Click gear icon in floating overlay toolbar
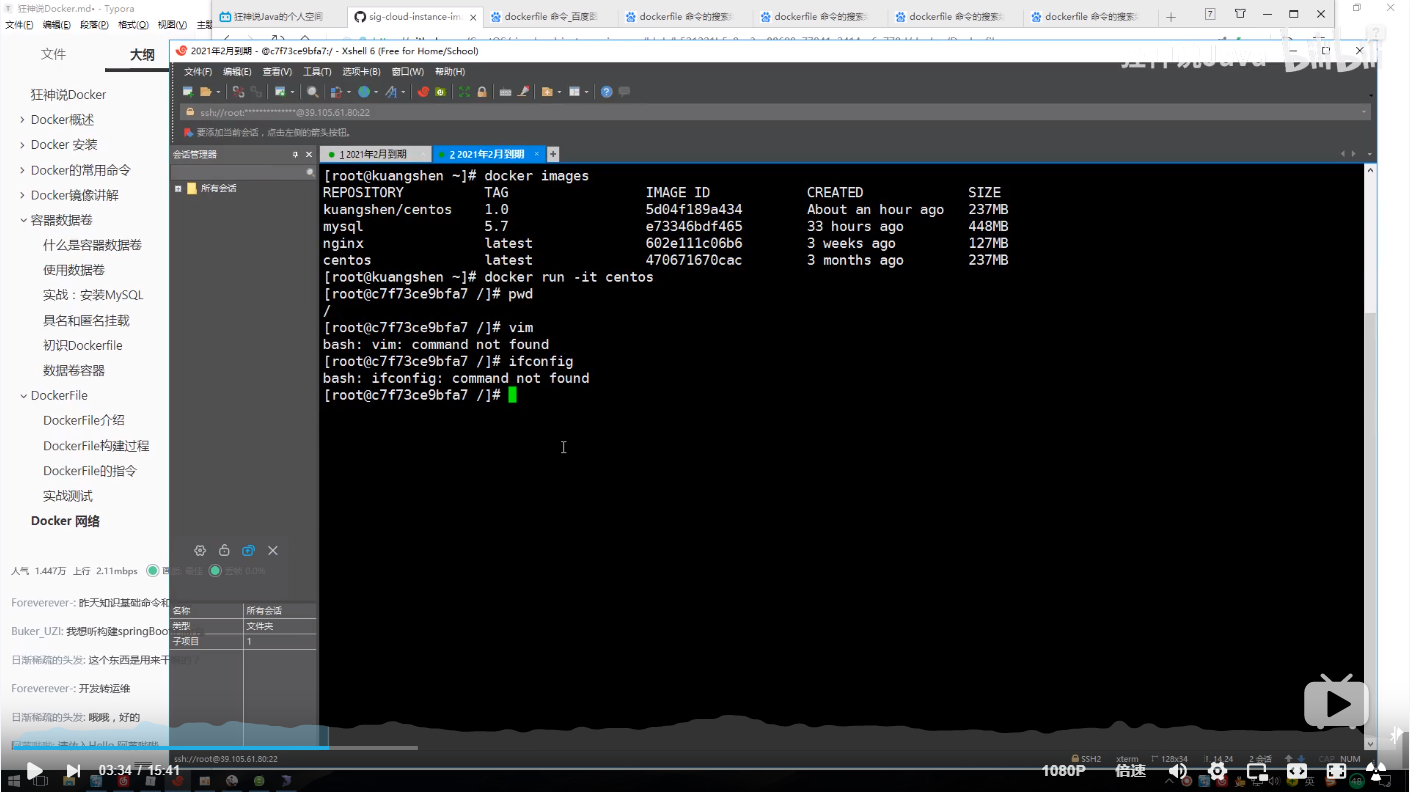 coord(200,551)
